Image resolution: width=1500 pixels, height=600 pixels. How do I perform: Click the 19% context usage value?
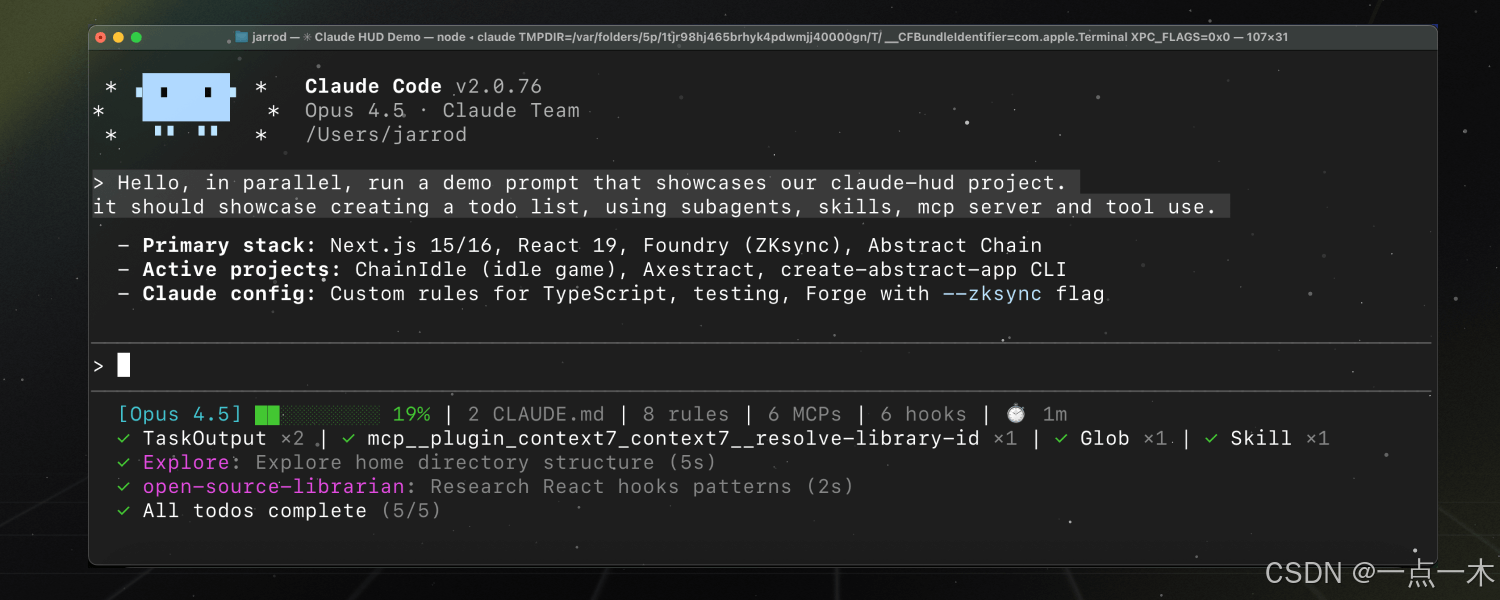pyautogui.click(x=411, y=414)
